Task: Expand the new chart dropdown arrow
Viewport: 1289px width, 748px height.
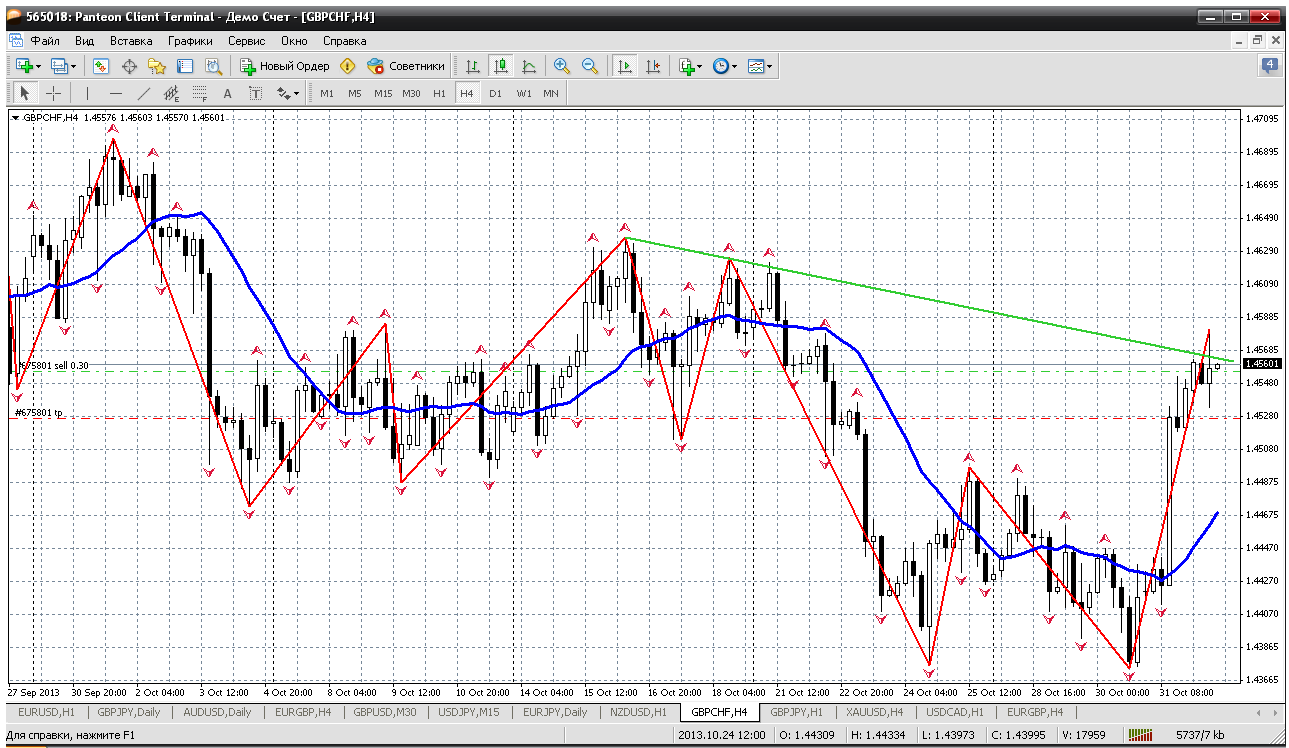Action: click(x=38, y=66)
